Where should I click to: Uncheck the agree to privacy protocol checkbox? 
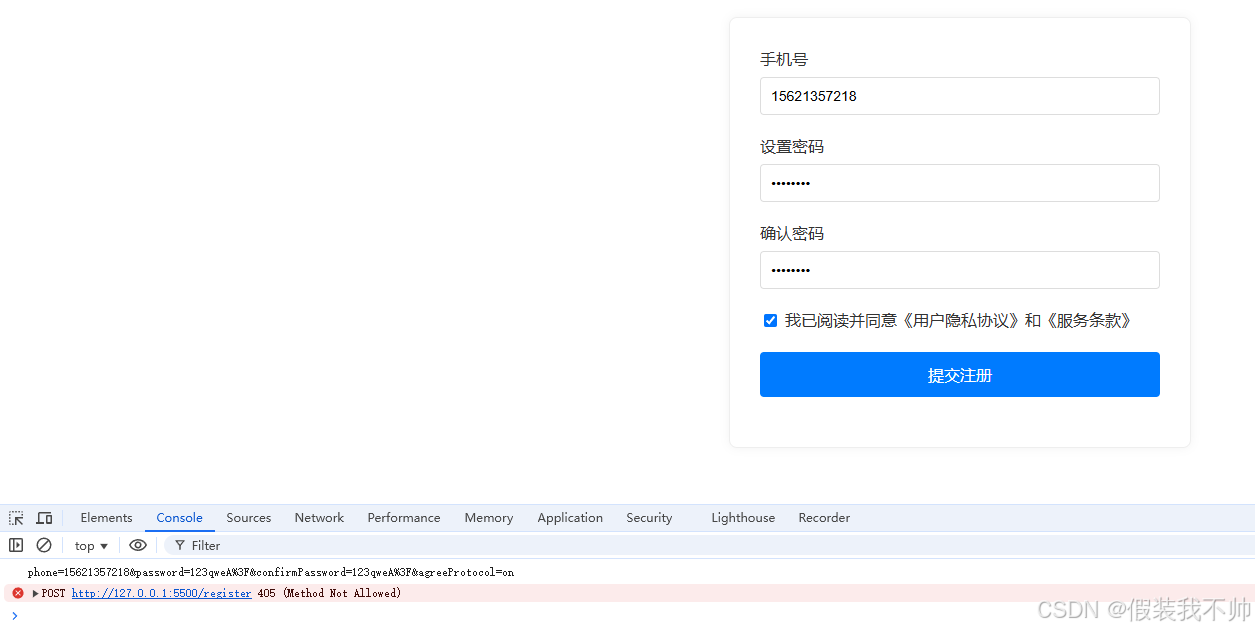[x=770, y=320]
